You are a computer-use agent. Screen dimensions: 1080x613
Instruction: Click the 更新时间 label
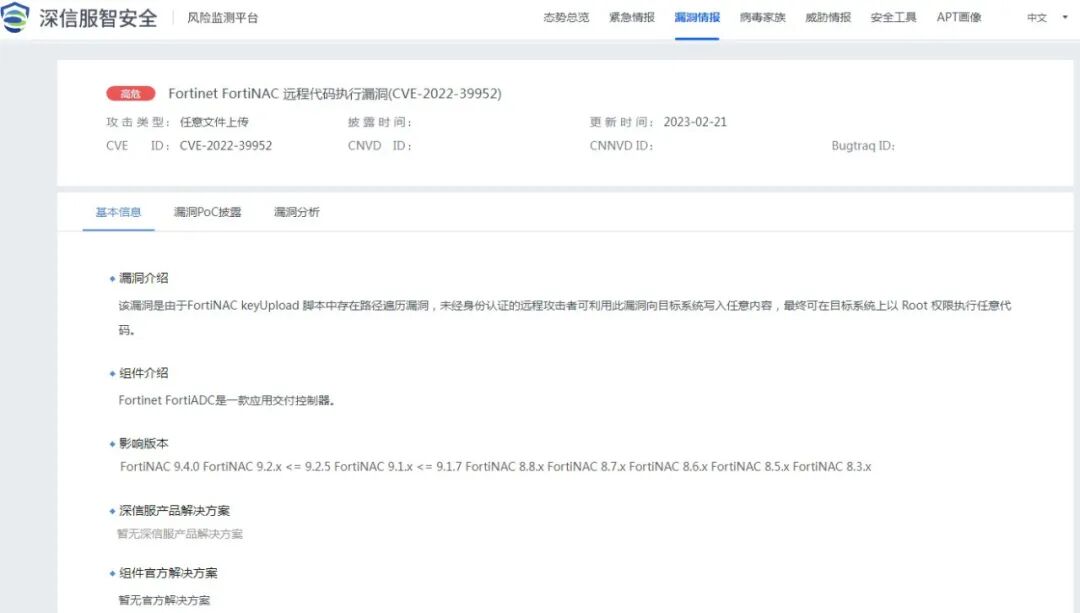621,122
